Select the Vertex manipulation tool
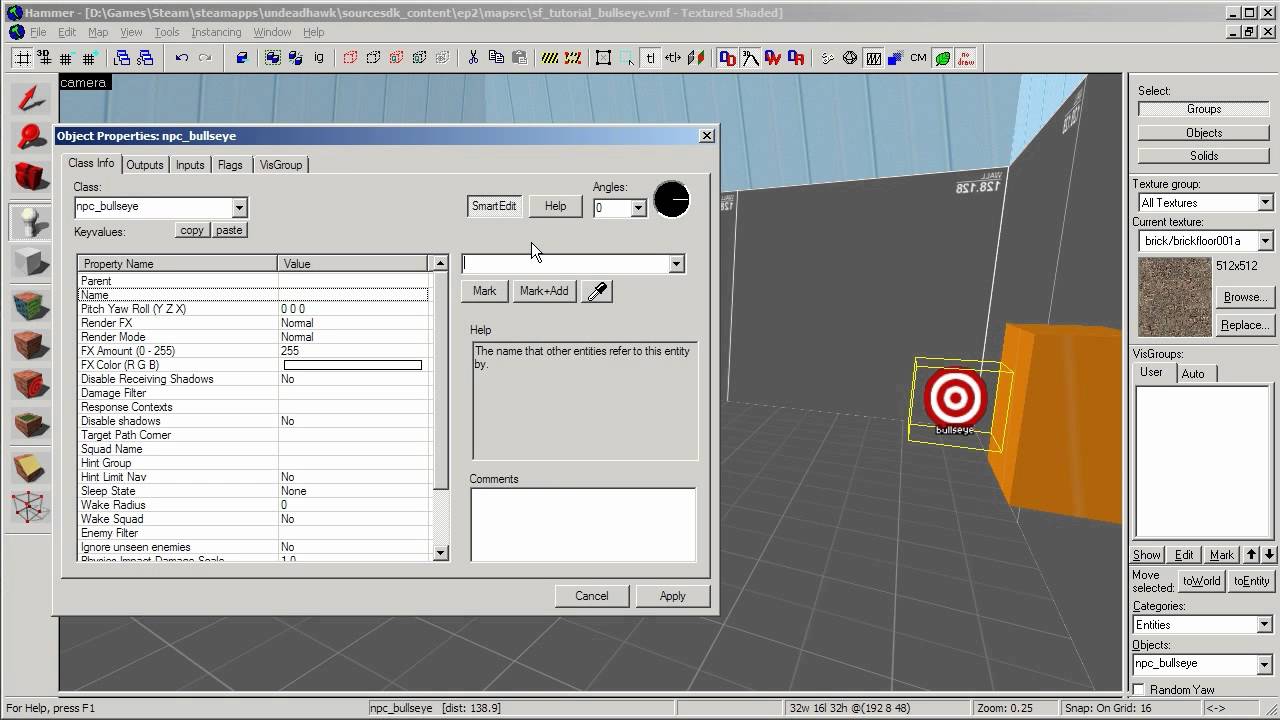 point(31,508)
